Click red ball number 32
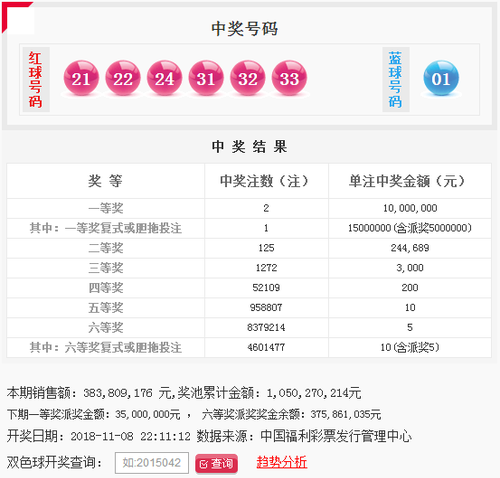500x478 pixels. click(x=248, y=78)
